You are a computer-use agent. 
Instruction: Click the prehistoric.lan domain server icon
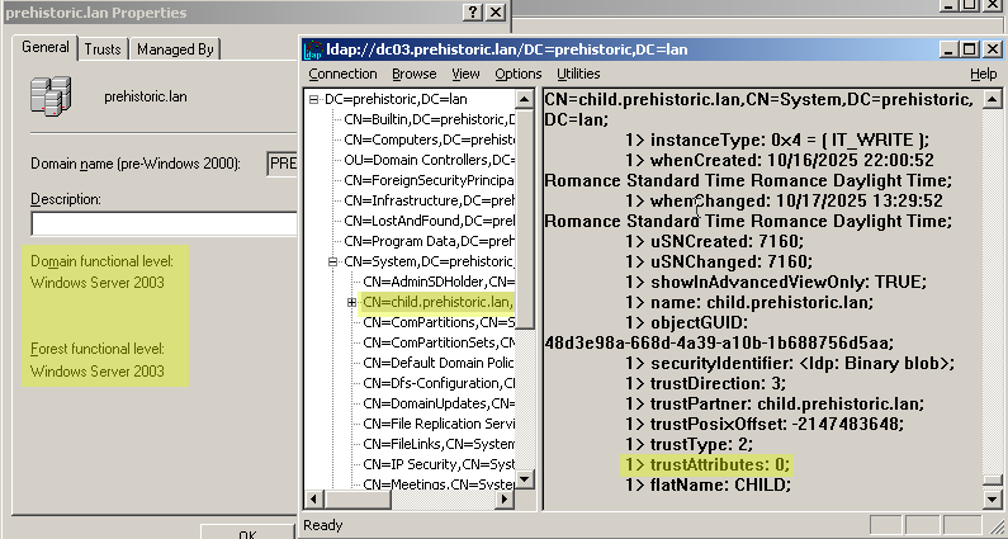point(51,96)
